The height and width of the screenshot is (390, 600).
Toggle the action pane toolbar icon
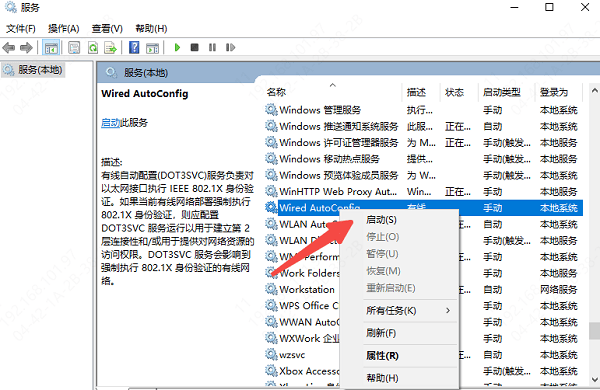(152, 47)
